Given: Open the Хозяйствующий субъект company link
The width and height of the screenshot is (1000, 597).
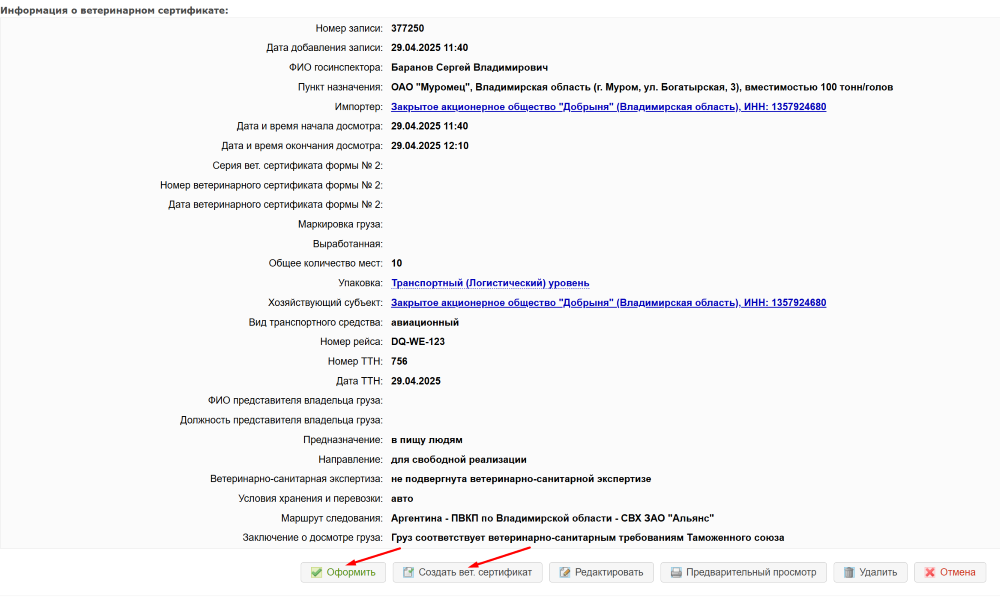Looking at the screenshot, I should (x=608, y=303).
